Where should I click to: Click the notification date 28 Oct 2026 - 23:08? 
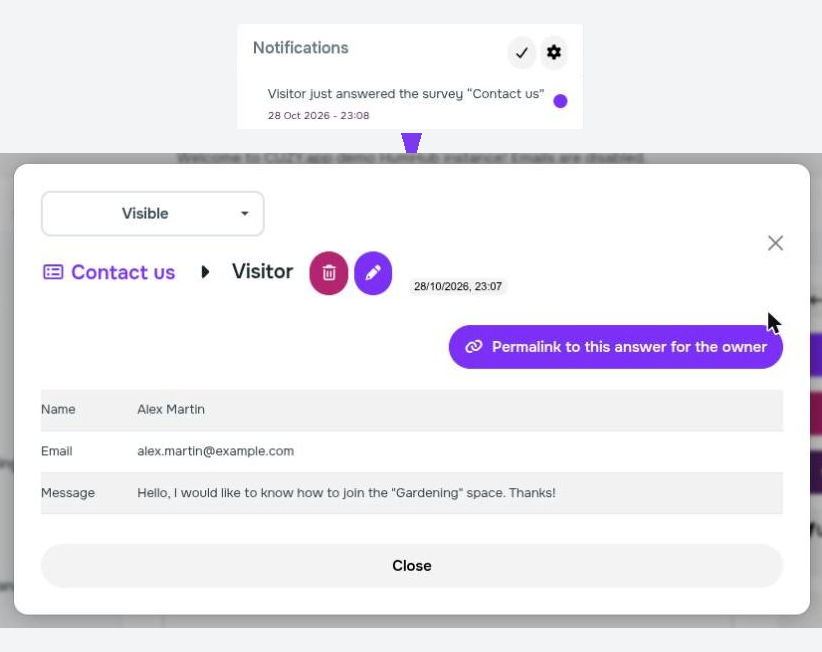pyautogui.click(x=318, y=115)
